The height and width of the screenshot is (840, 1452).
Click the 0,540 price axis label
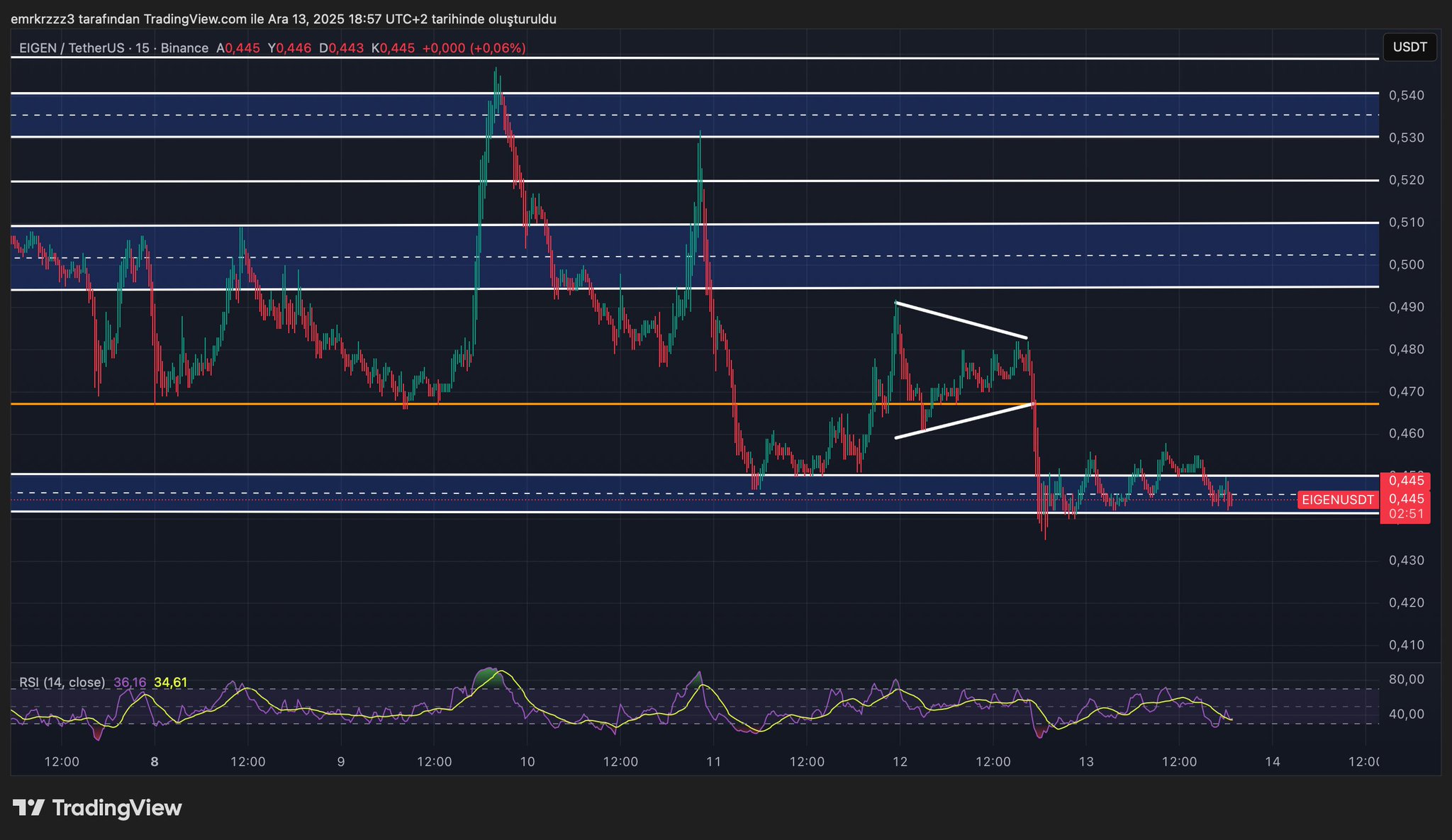click(x=1407, y=95)
